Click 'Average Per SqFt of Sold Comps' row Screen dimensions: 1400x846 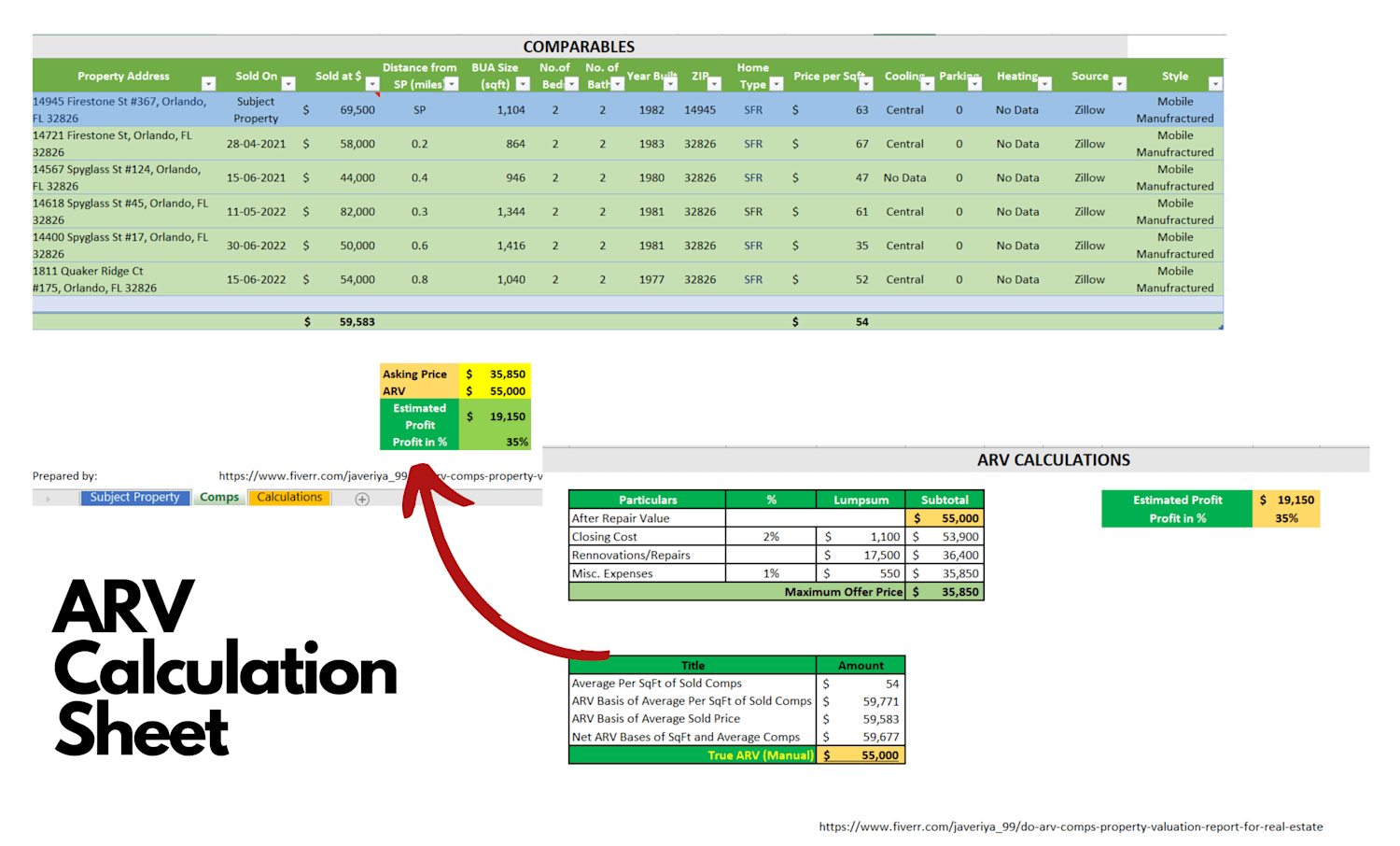pos(693,684)
